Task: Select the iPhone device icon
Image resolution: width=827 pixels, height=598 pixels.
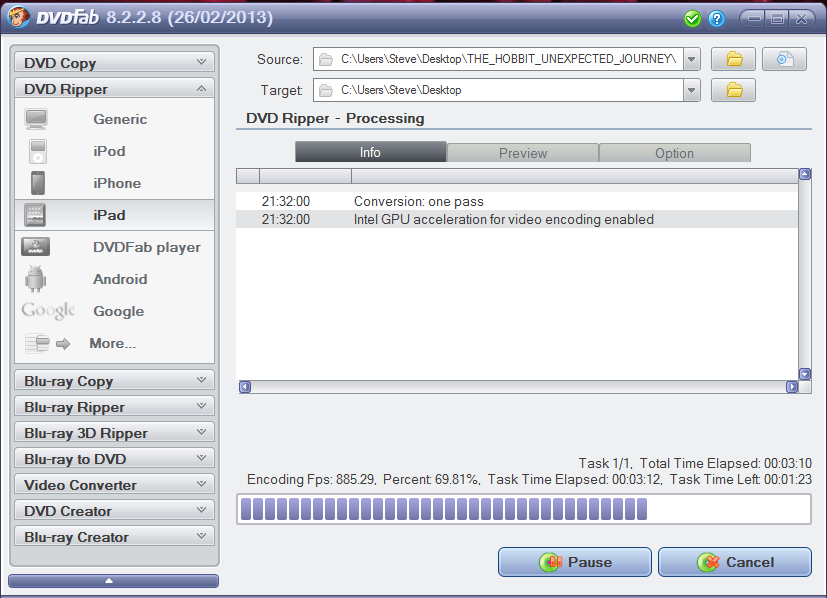Action: point(37,183)
